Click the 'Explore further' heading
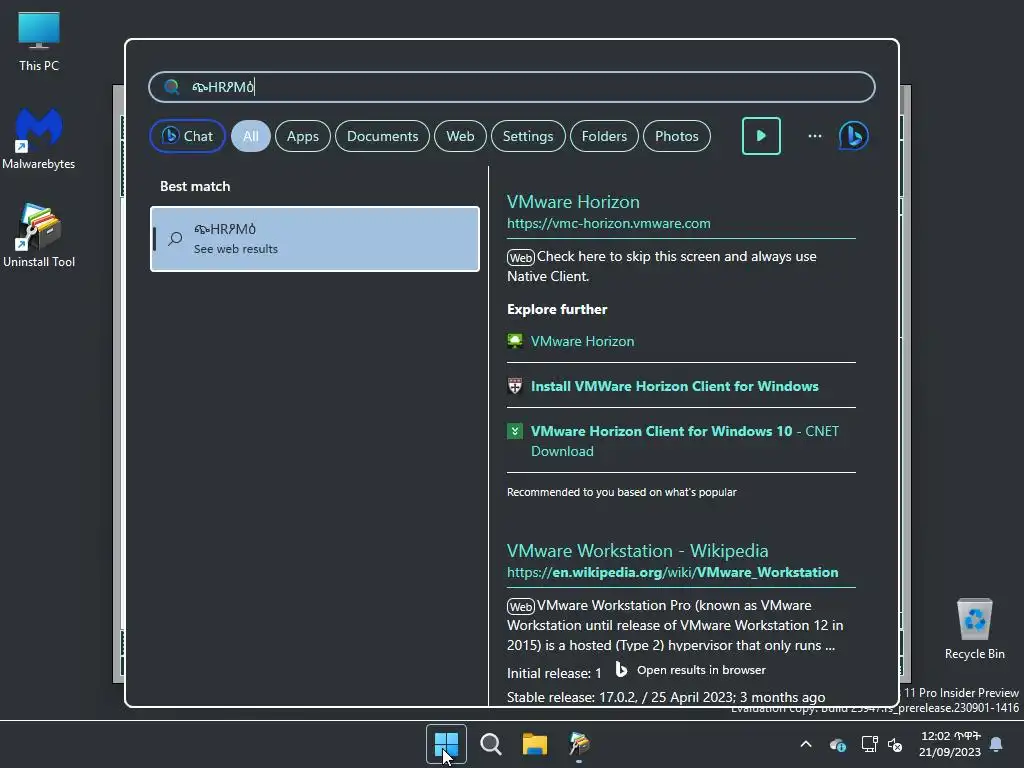Screen dimensions: 1024x768 pyautogui.click(x=557, y=309)
